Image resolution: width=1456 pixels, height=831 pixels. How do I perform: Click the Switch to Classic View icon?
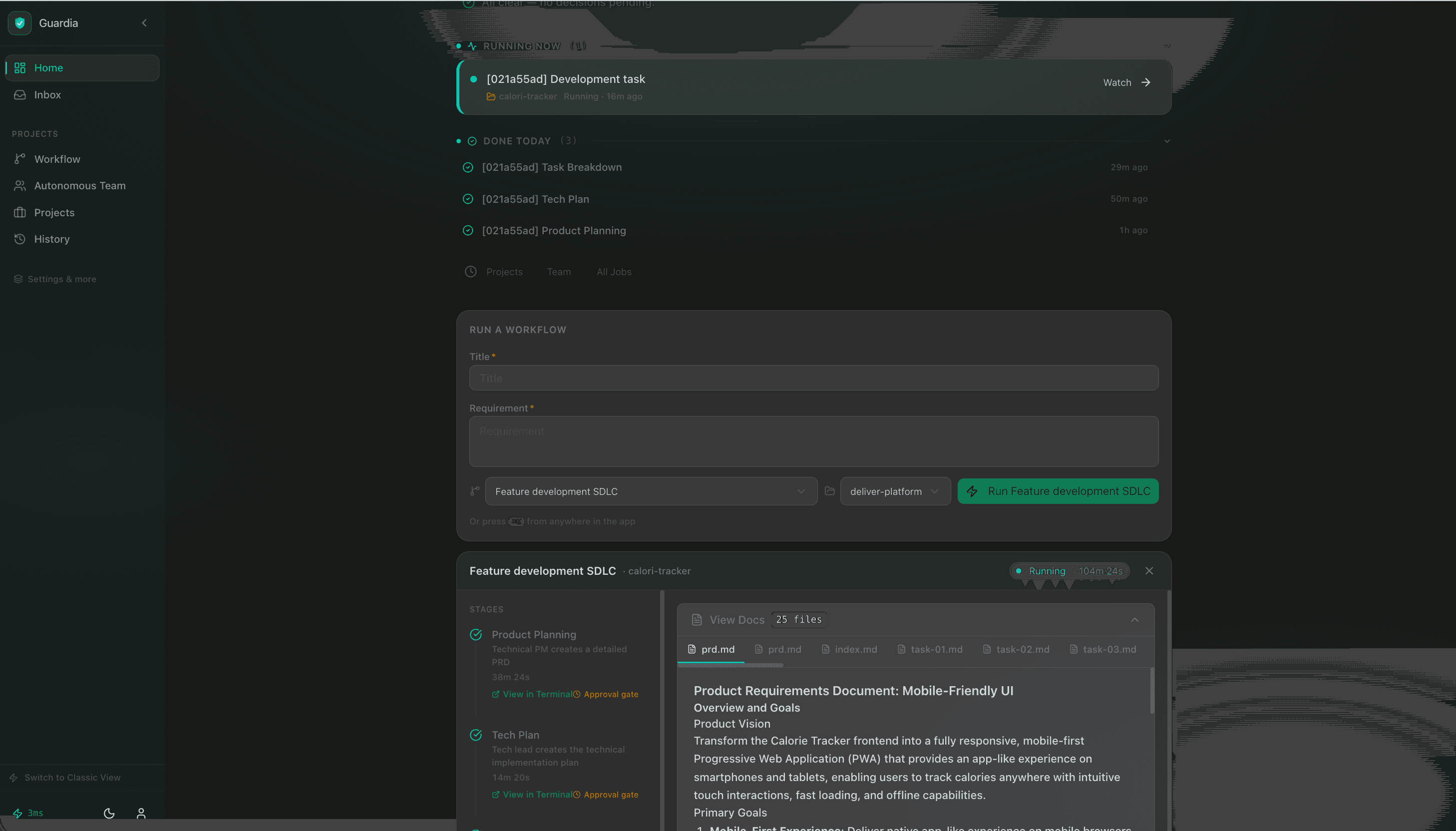[13, 778]
